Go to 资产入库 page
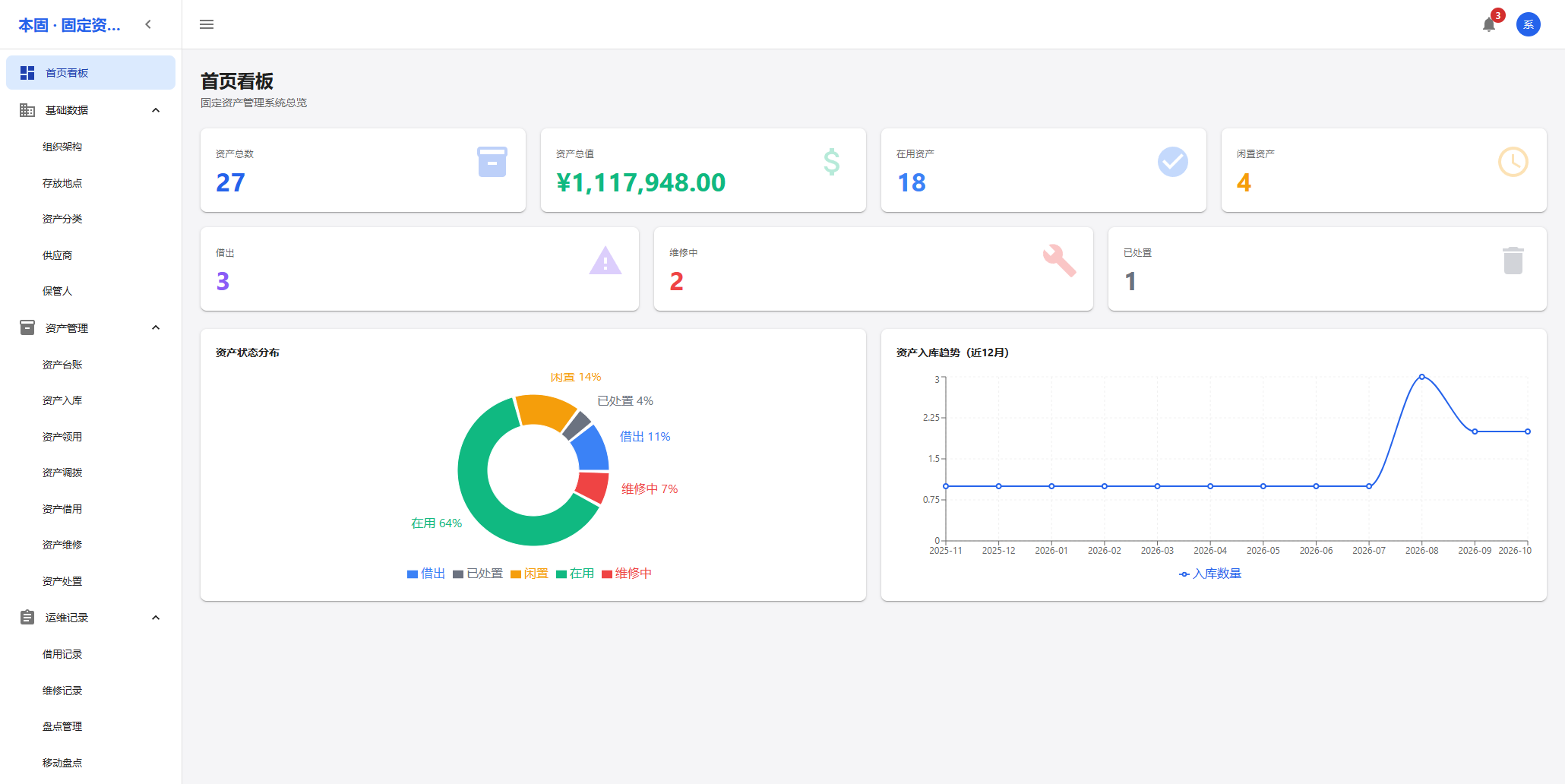The width and height of the screenshot is (1565, 784). (90, 400)
